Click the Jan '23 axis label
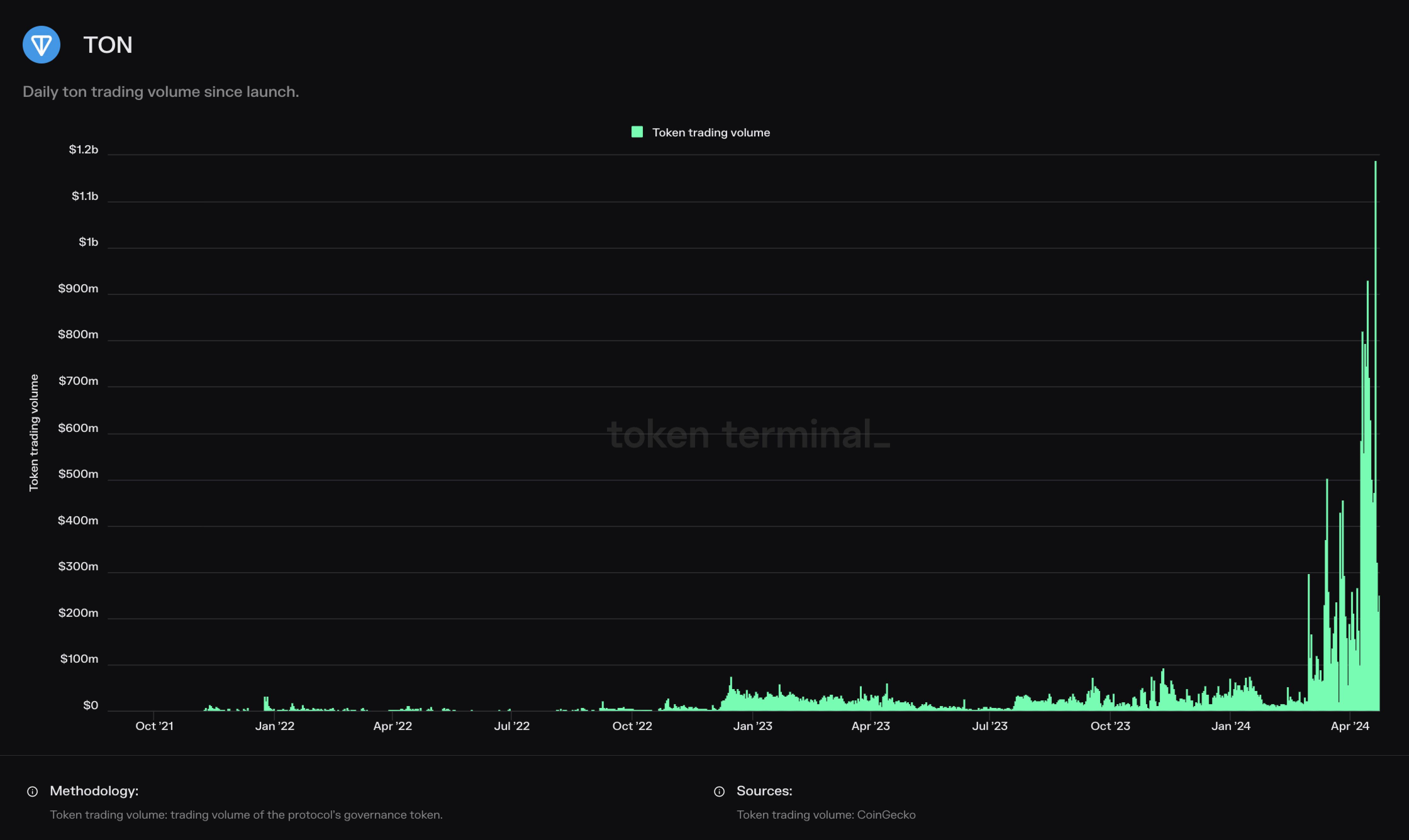1409x840 pixels. [x=752, y=726]
